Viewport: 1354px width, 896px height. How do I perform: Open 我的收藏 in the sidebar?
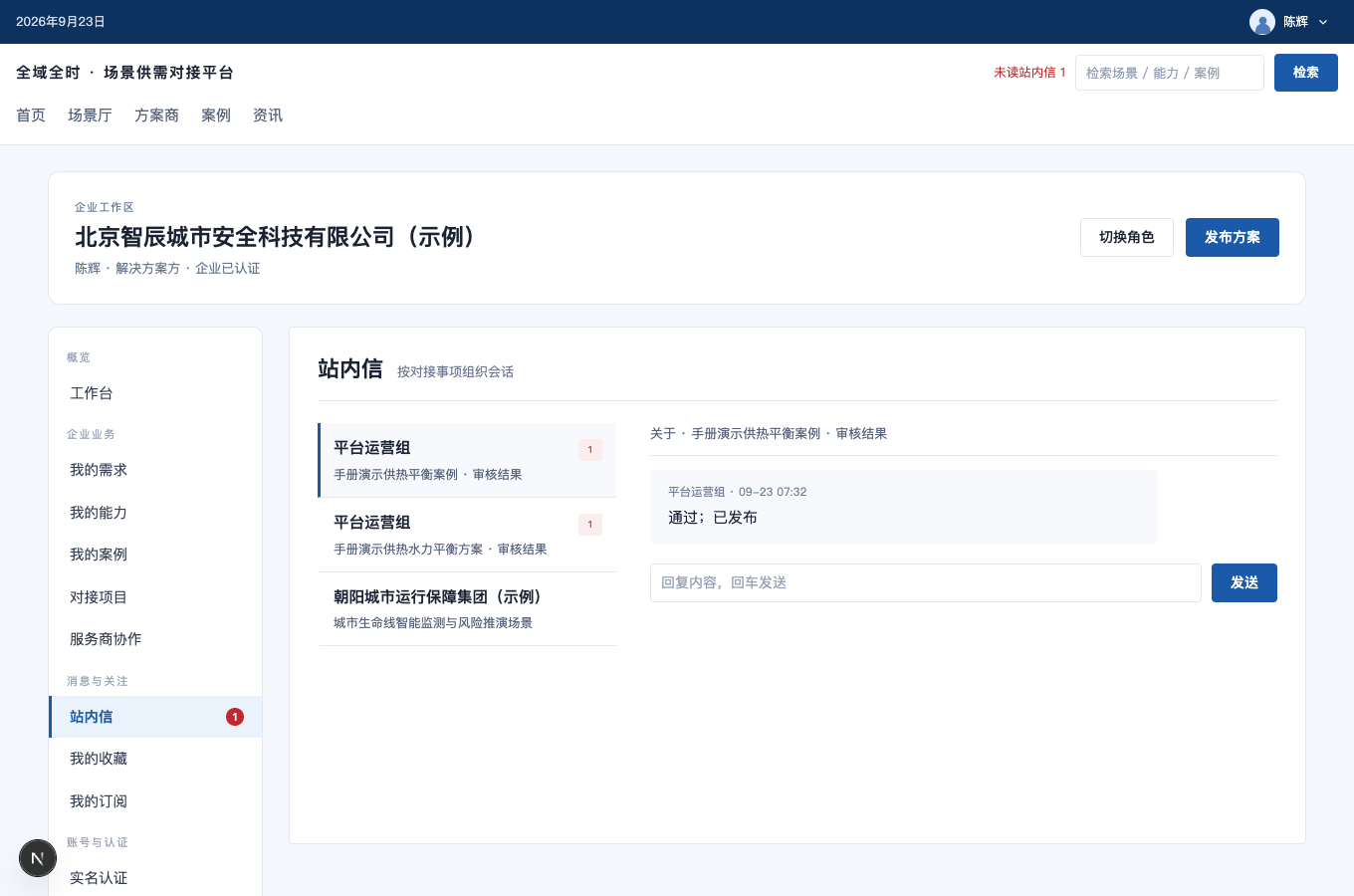[x=155, y=759]
